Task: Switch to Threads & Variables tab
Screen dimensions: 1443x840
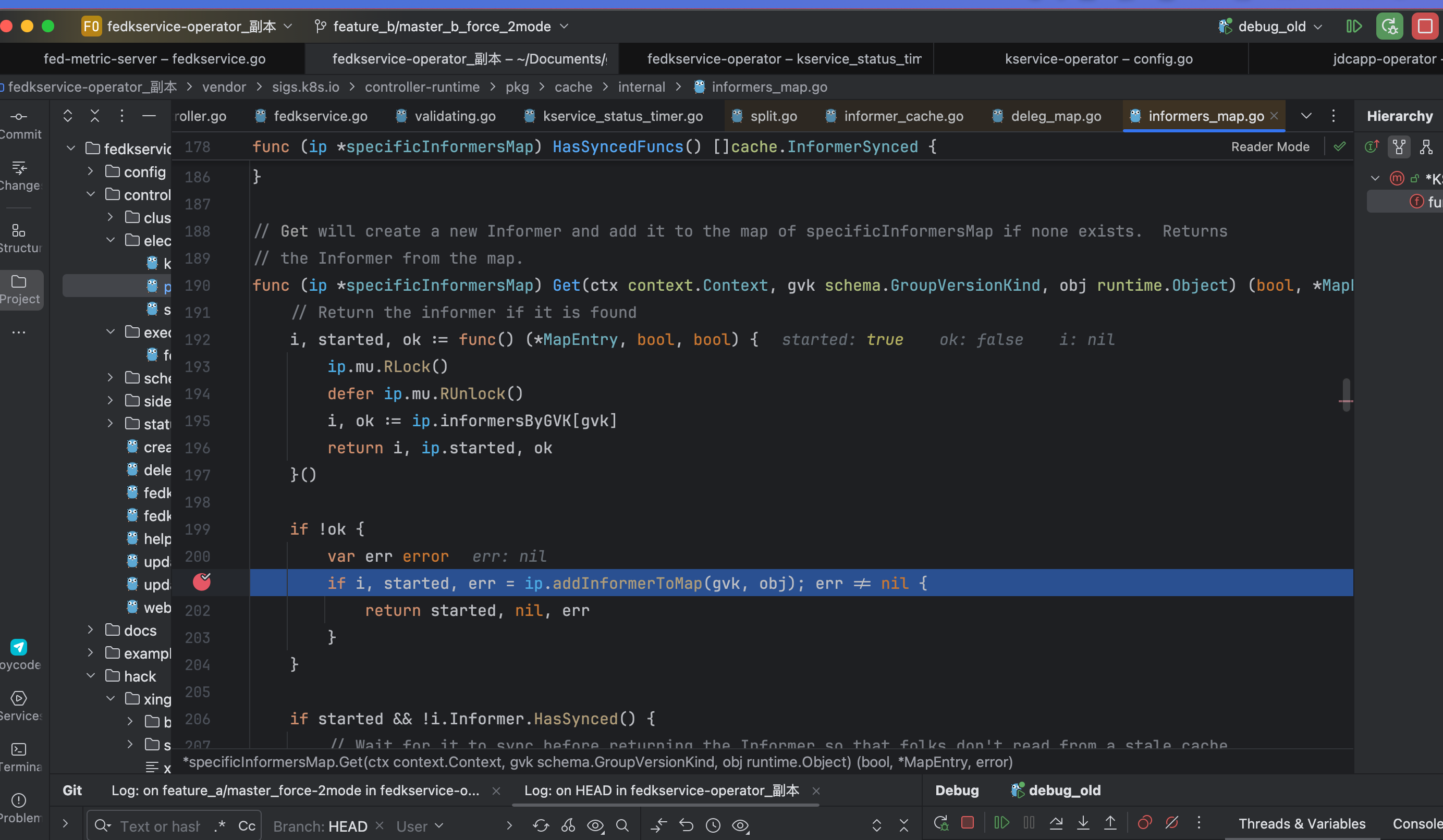Action: [1302, 823]
